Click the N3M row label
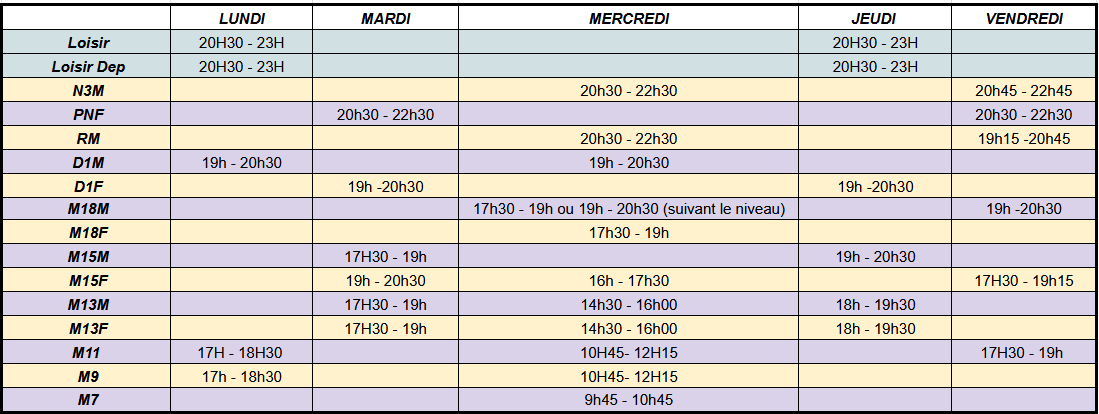Screen dimensions: 1099x414 tap(88, 90)
